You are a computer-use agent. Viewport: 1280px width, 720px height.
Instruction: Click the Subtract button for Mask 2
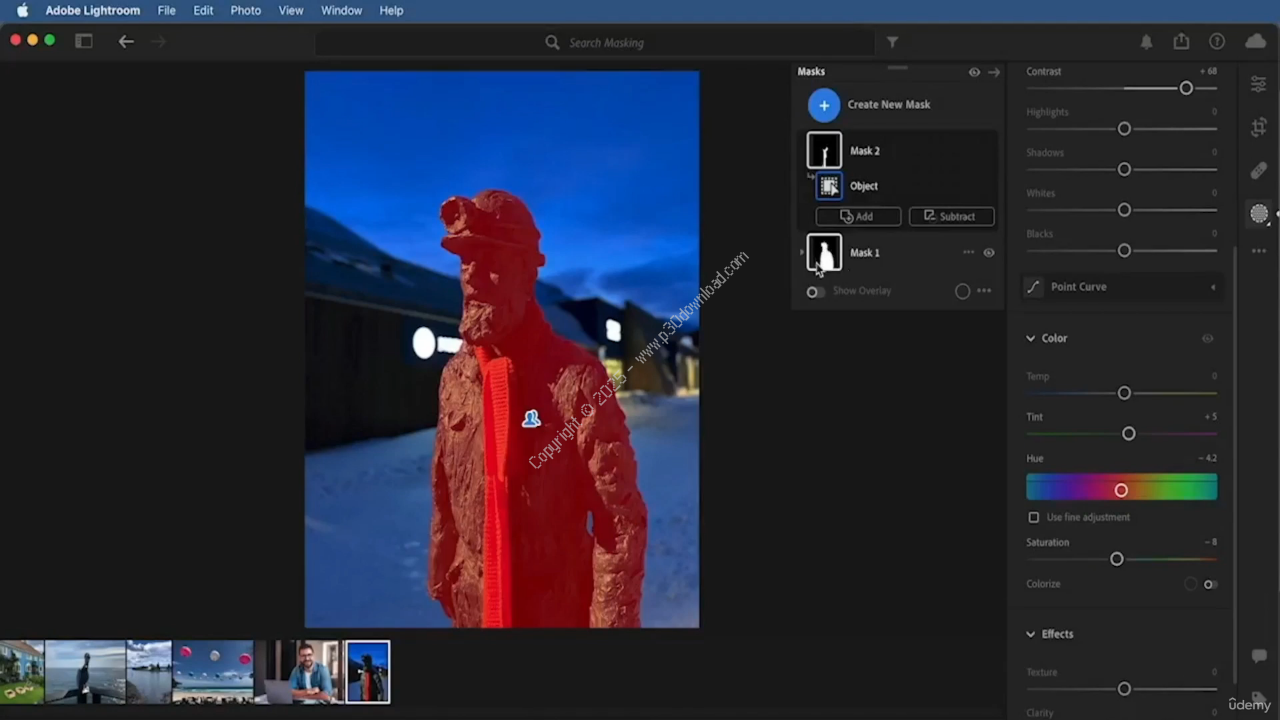[x=951, y=217]
